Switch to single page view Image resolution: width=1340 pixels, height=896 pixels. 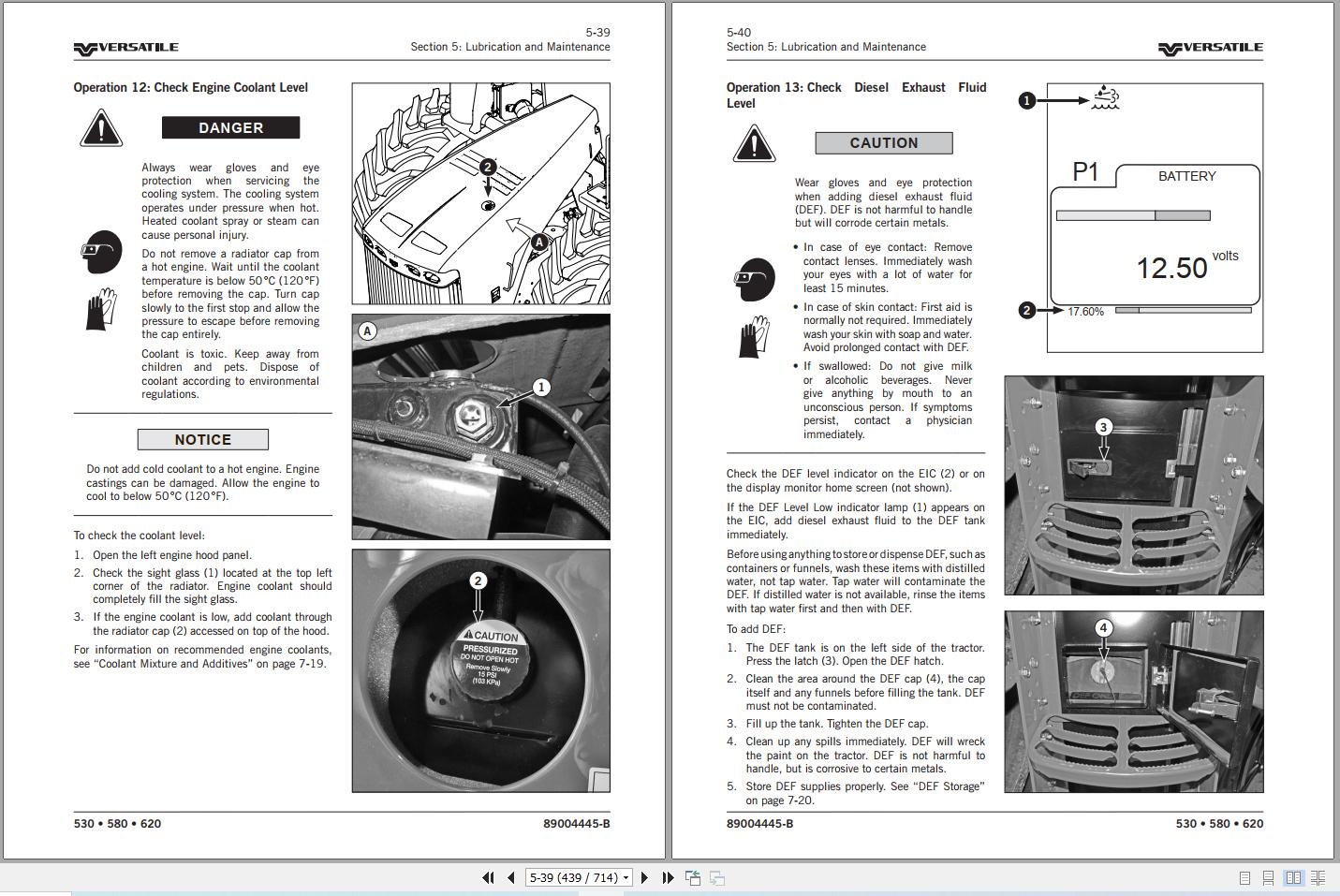(x=1244, y=878)
